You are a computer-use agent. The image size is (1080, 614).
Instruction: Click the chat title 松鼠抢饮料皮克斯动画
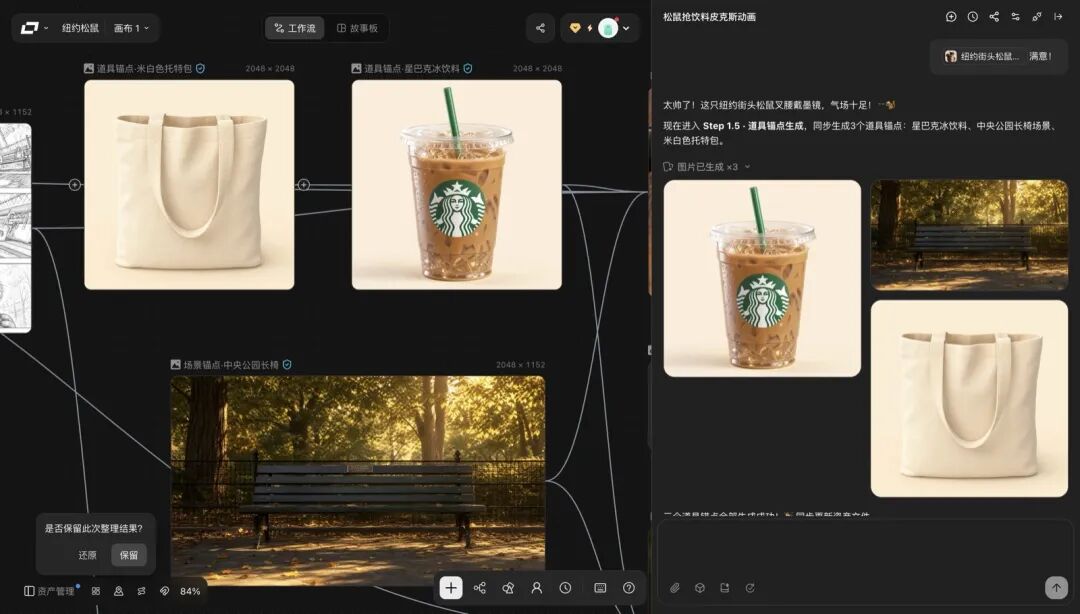point(709,17)
